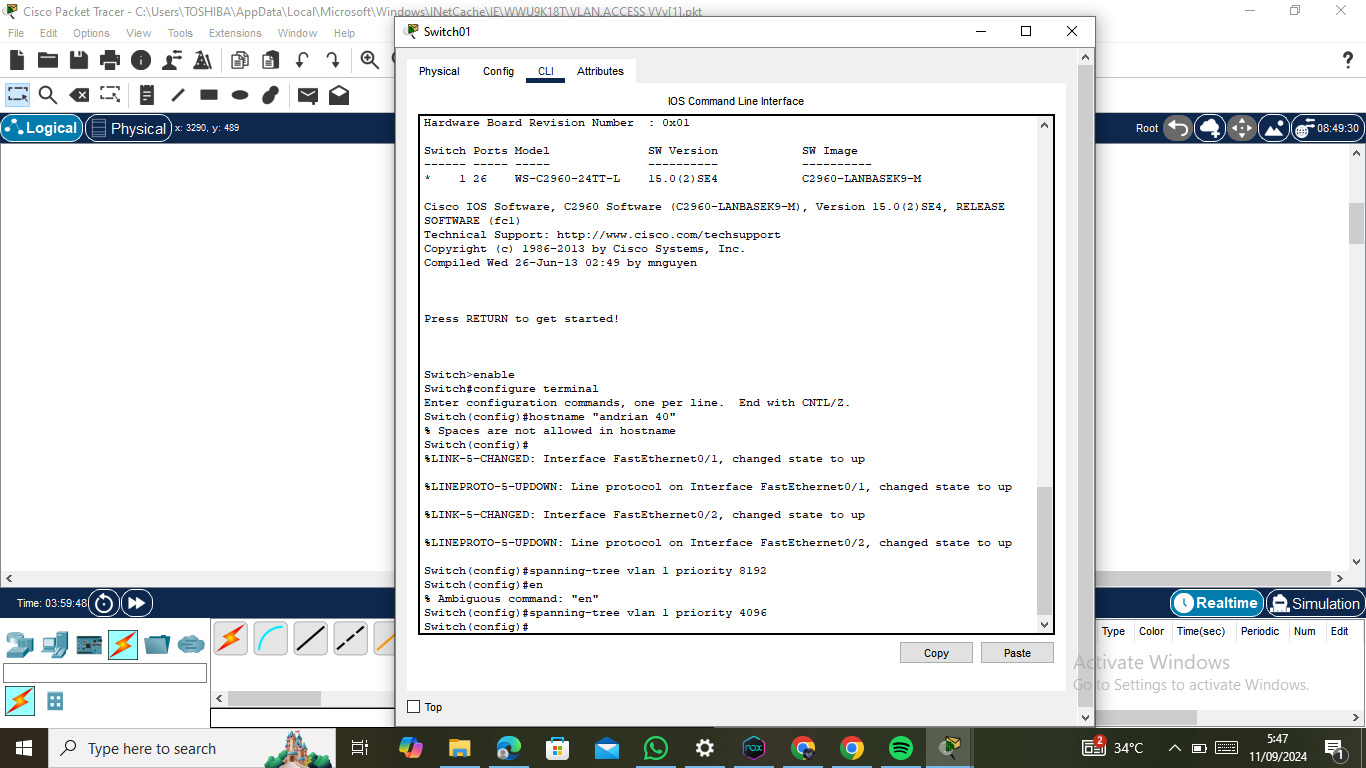
Task: Click the Fast Forward Time button
Action: coord(136,603)
